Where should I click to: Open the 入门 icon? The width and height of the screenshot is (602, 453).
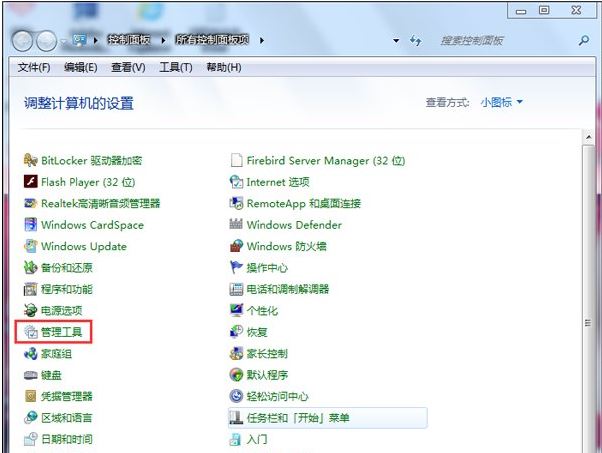pos(235,440)
